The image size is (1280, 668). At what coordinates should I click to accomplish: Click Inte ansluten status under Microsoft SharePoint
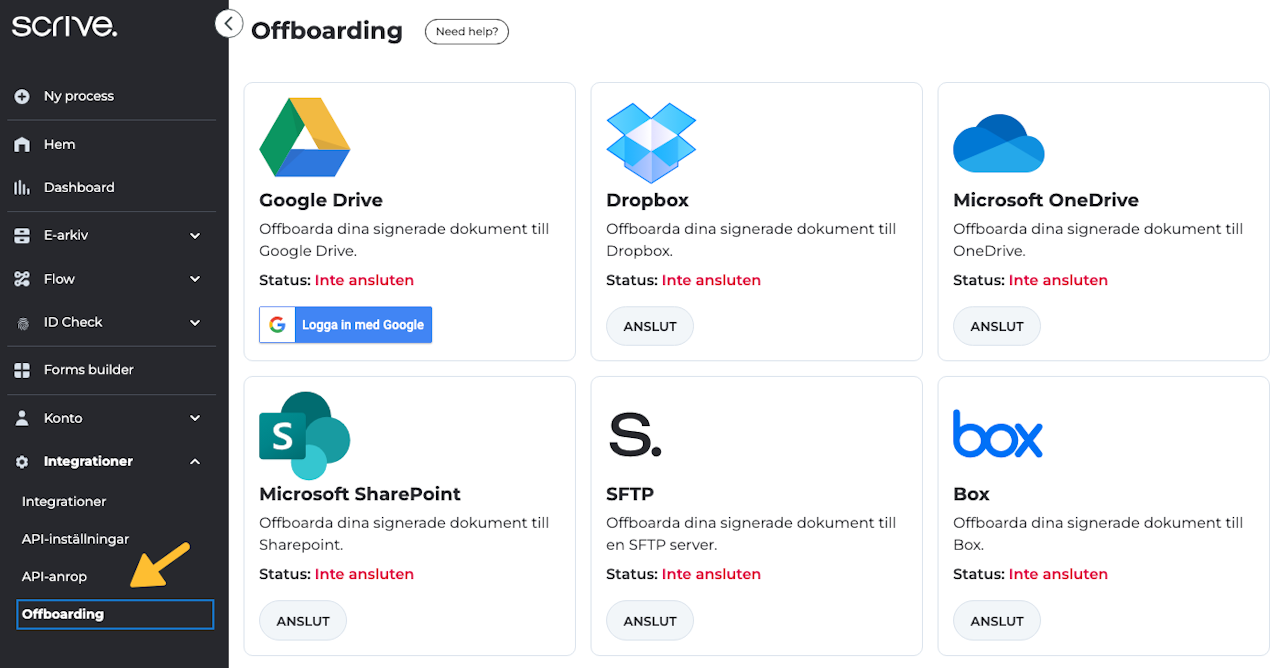point(364,574)
